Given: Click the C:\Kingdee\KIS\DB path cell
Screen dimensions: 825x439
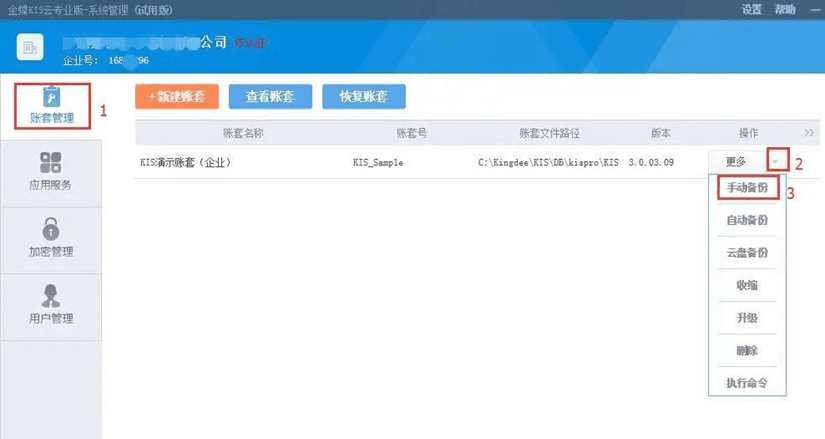Looking at the screenshot, I should click(x=548, y=163).
